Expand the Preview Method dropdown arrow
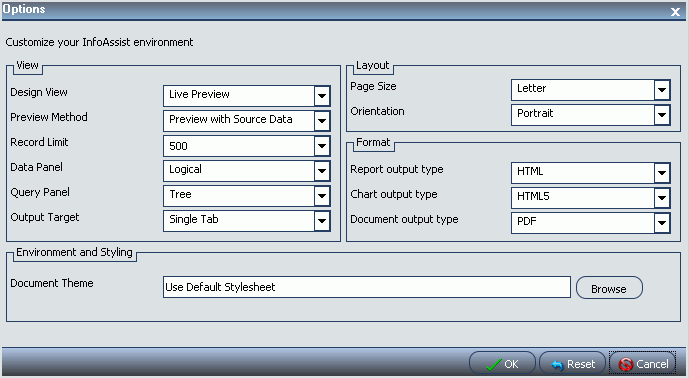The height and width of the screenshot is (378, 689). (322, 121)
